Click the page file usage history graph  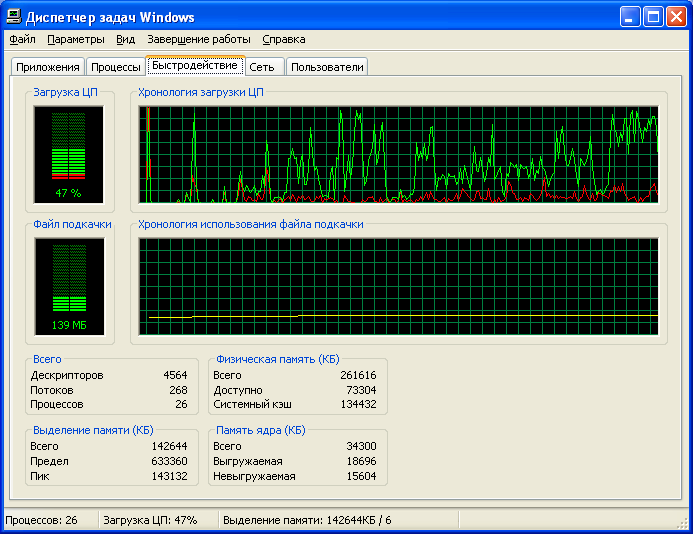[399, 286]
